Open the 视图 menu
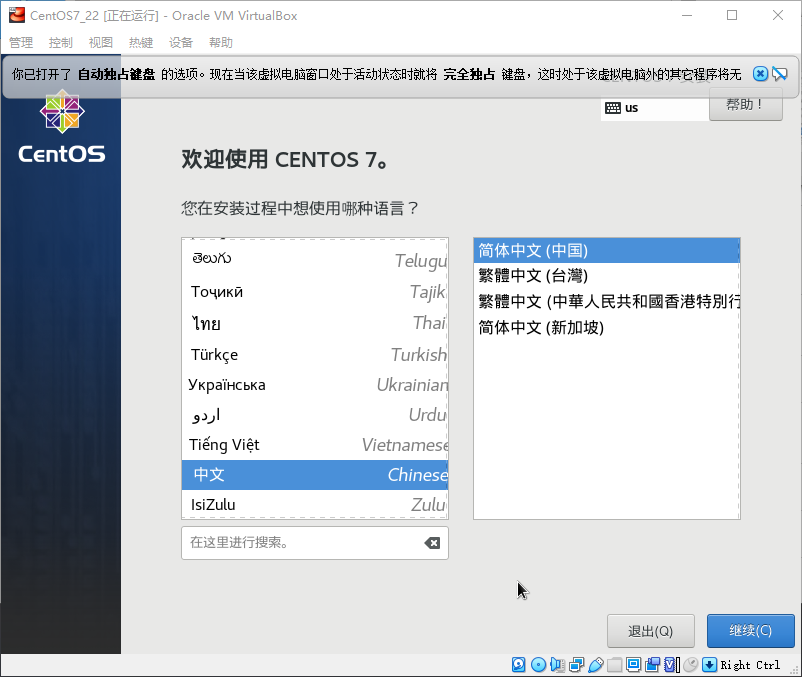This screenshot has height=677, width=802. [x=101, y=42]
